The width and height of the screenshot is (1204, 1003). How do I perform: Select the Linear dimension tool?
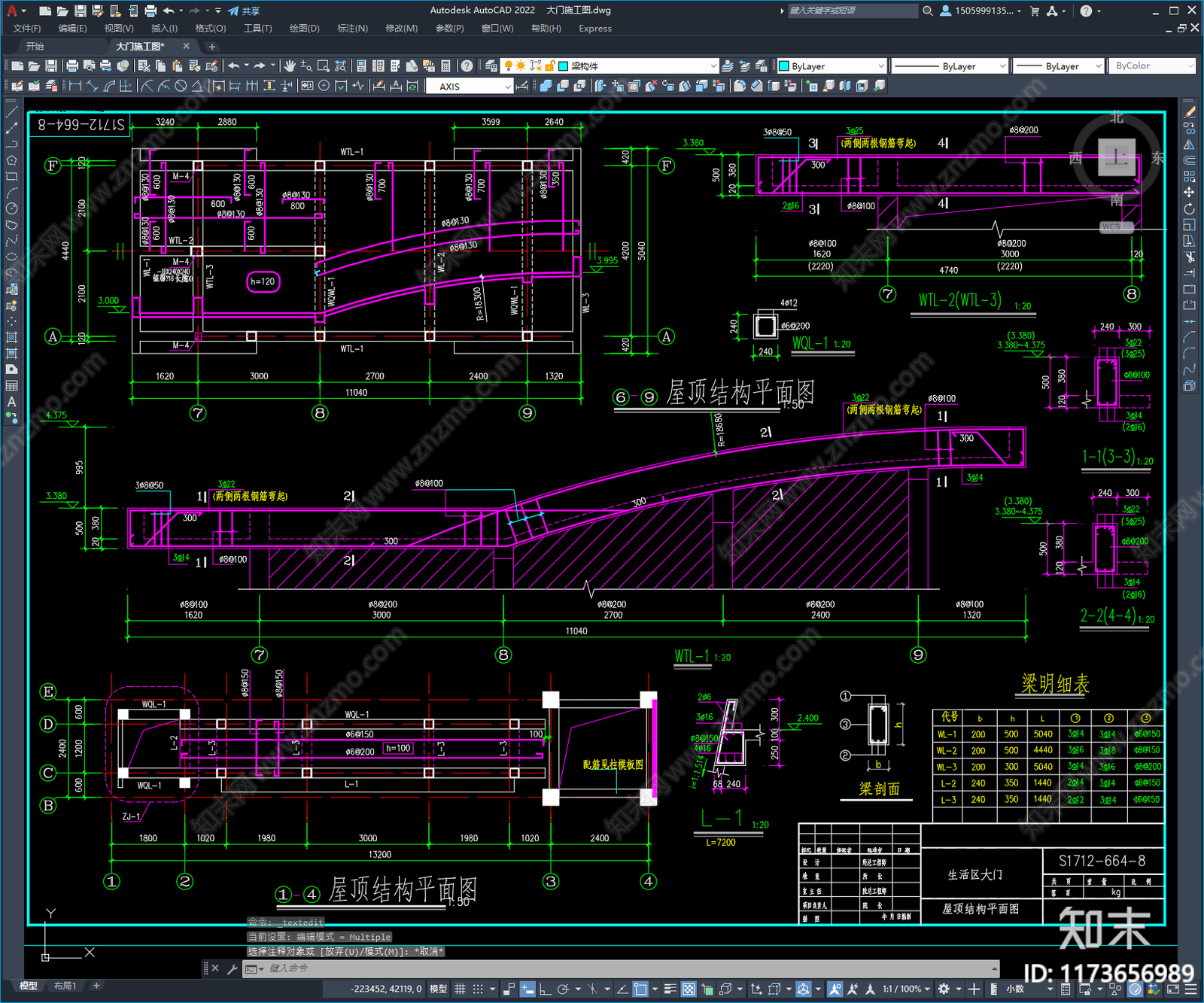tap(75, 86)
